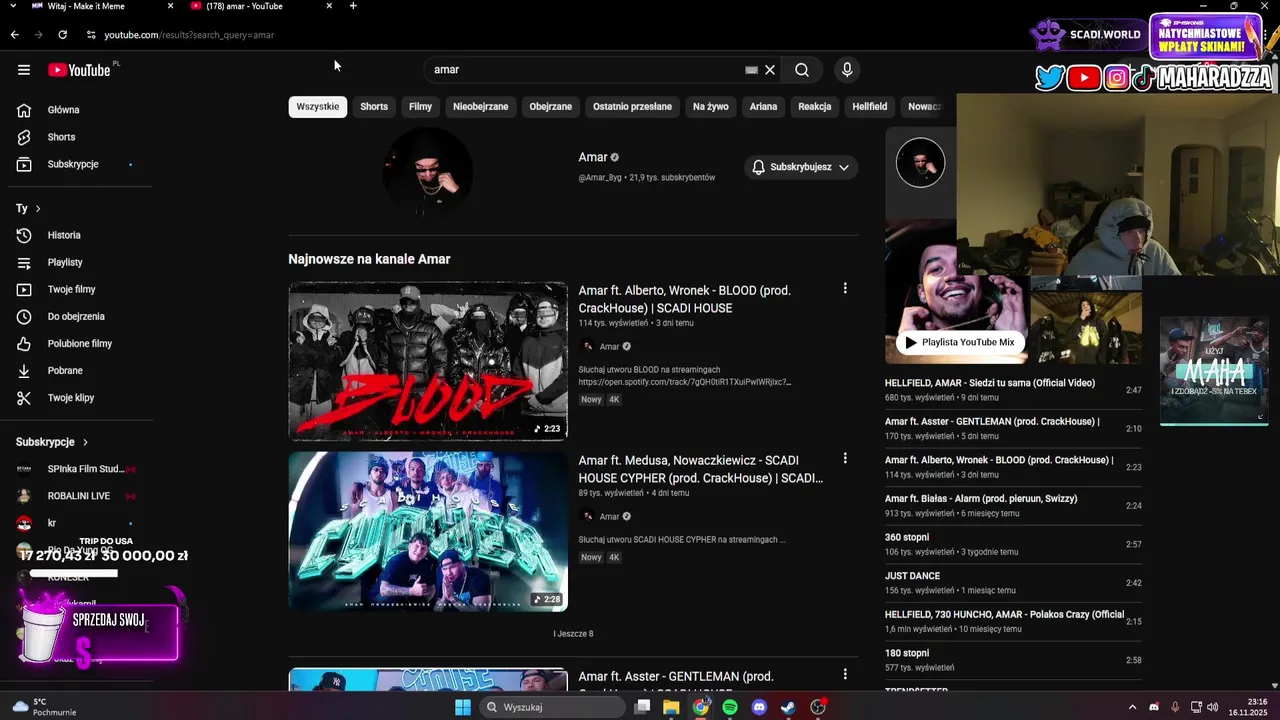Screen dimensions: 1280x720
Task: Show hidden system tray icons
Action: 1132,707
